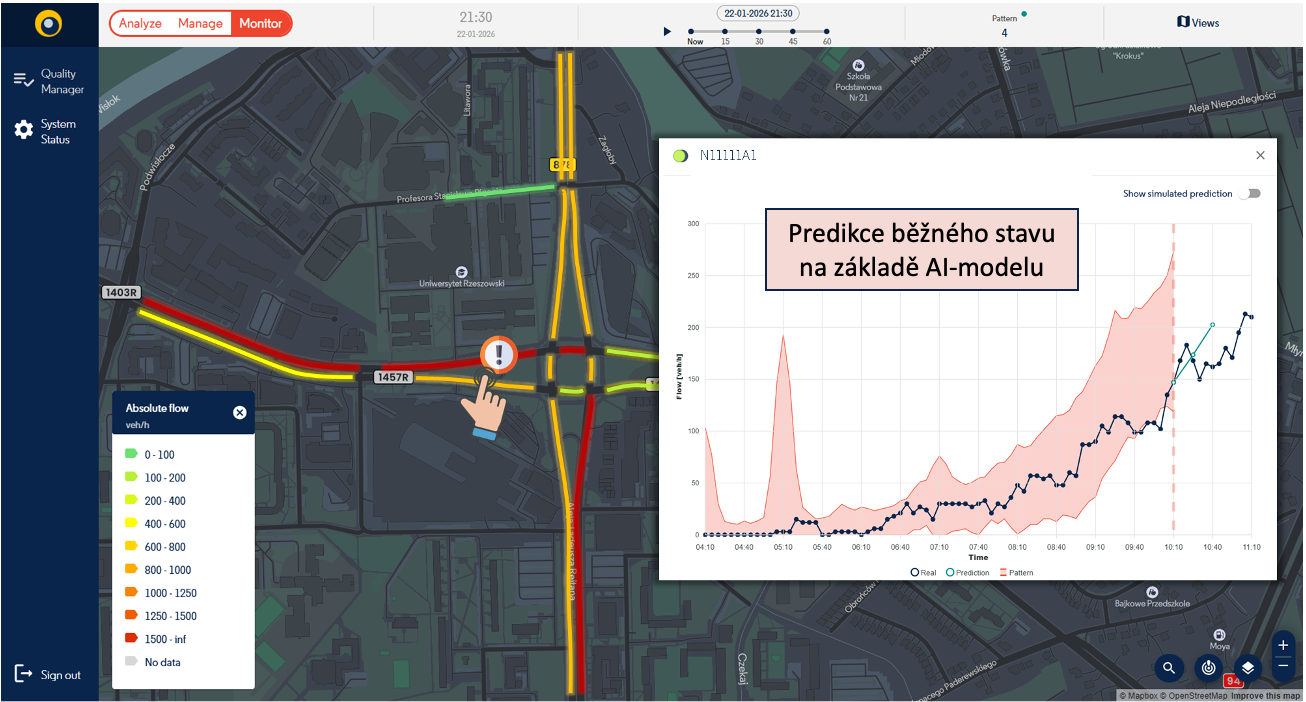
Task: Switch to the Analyze mode tab
Action: click(140, 23)
